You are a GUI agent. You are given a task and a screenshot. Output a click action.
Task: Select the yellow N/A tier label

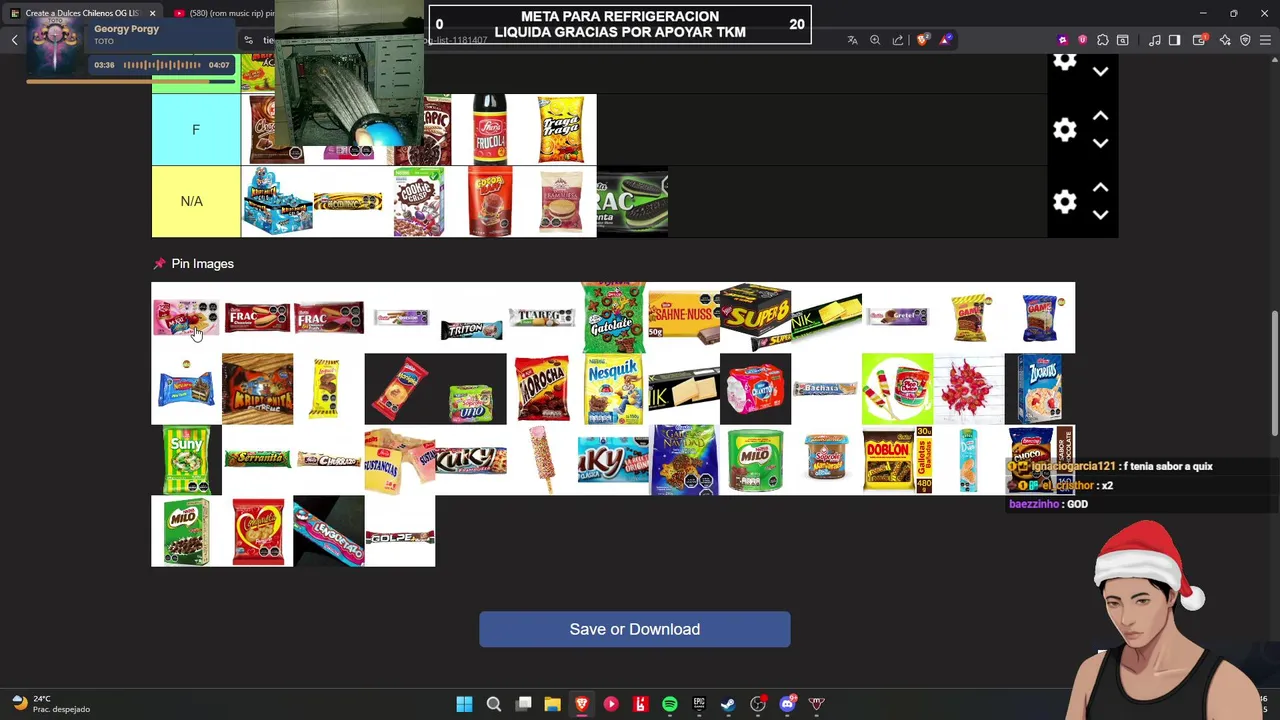tap(196, 202)
